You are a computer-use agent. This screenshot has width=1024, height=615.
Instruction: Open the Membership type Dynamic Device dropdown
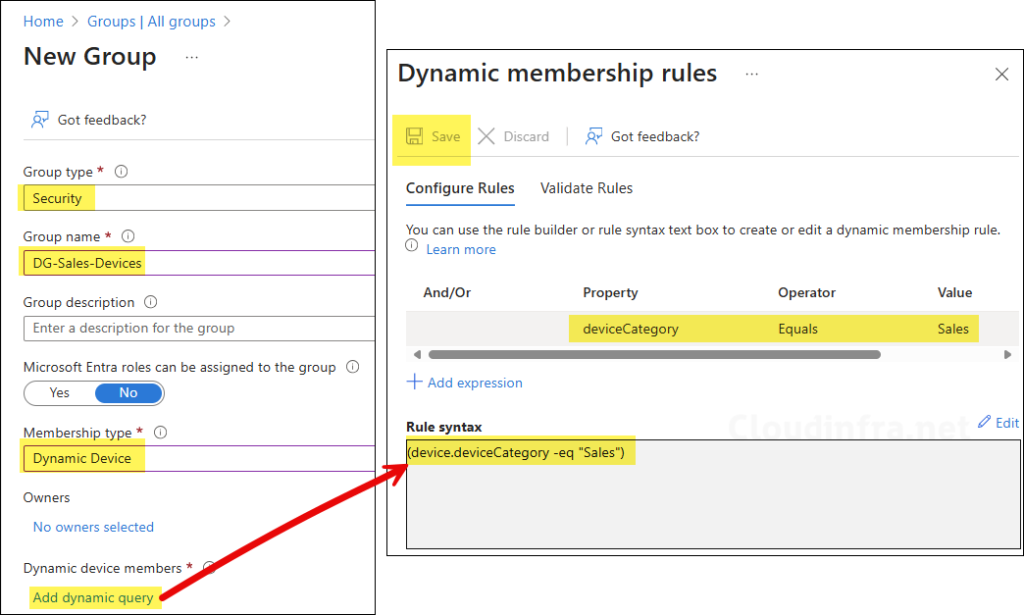click(x=198, y=459)
